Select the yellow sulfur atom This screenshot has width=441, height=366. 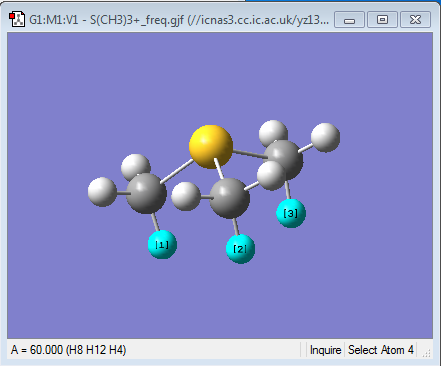211,147
